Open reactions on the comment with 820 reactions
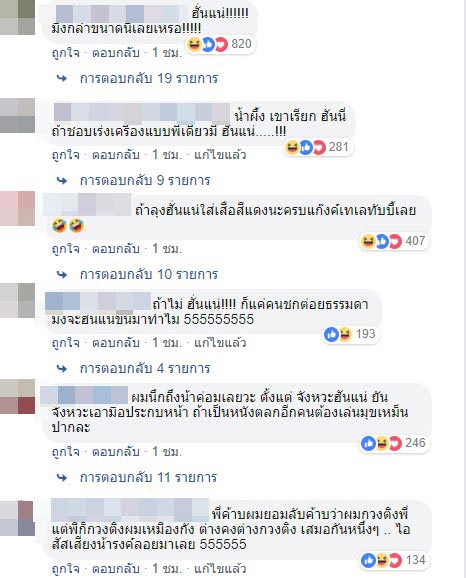This screenshot has width=466, height=578. [x=220, y=45]
